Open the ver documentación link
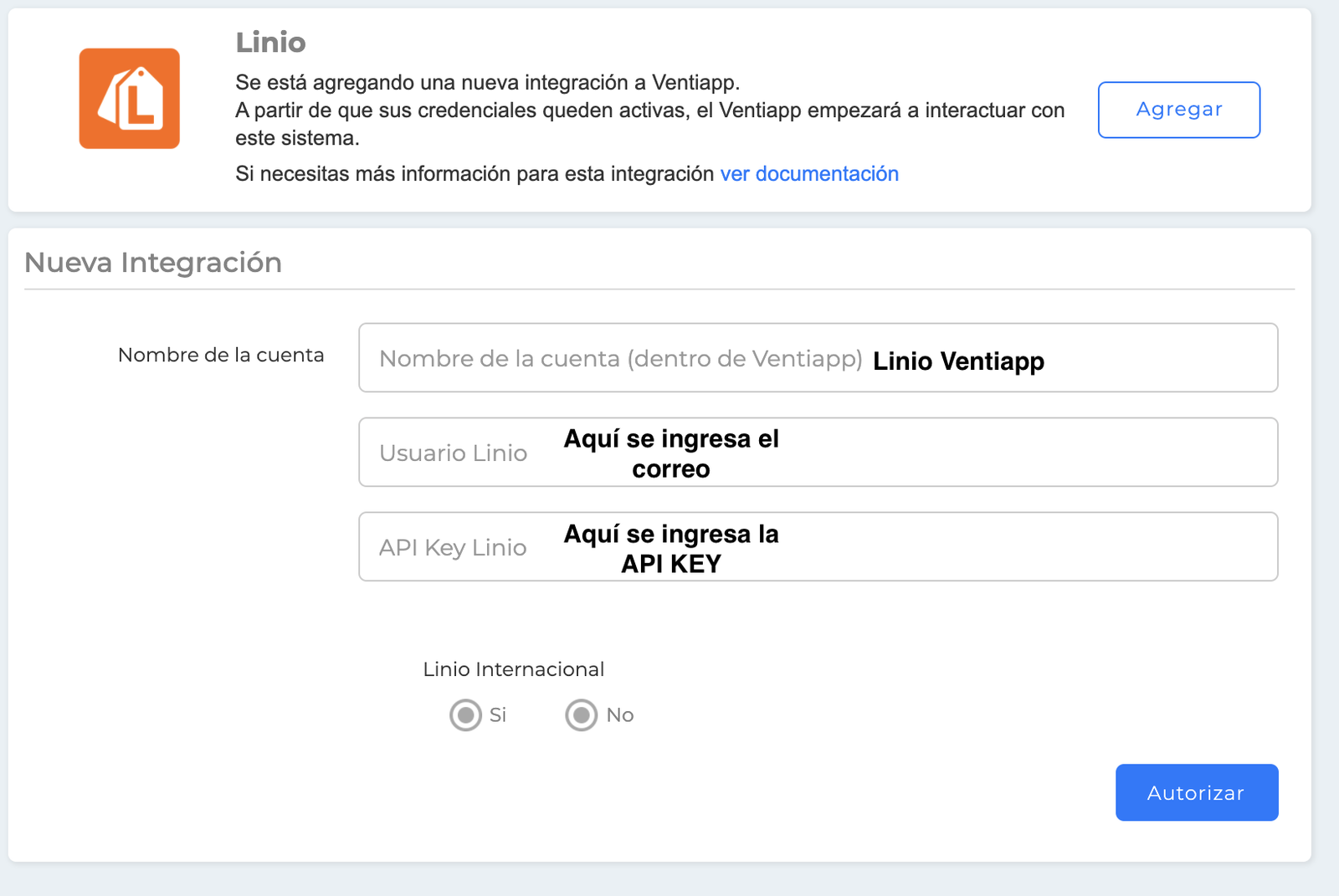The image size is (1339, 896). pos(809,174)
